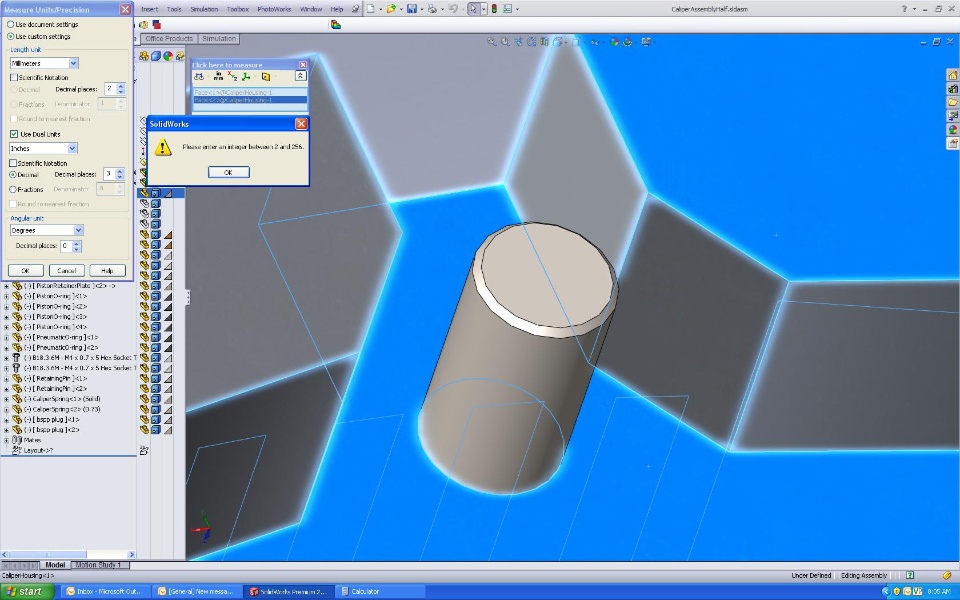The image size is (960, 600).
Task: Open the Degrees angular unit dropdown
Action: [x=78, y=230]
